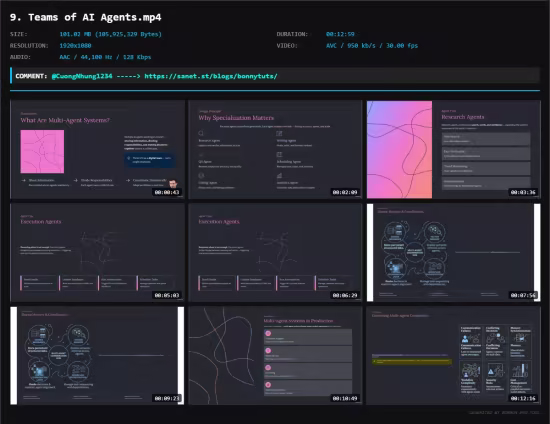Image resolution: width=550 pixels, height=424 pixels.
Task: Select the Research Agents thumbnail at 00:03:36
Action: (x=454, y=149)
